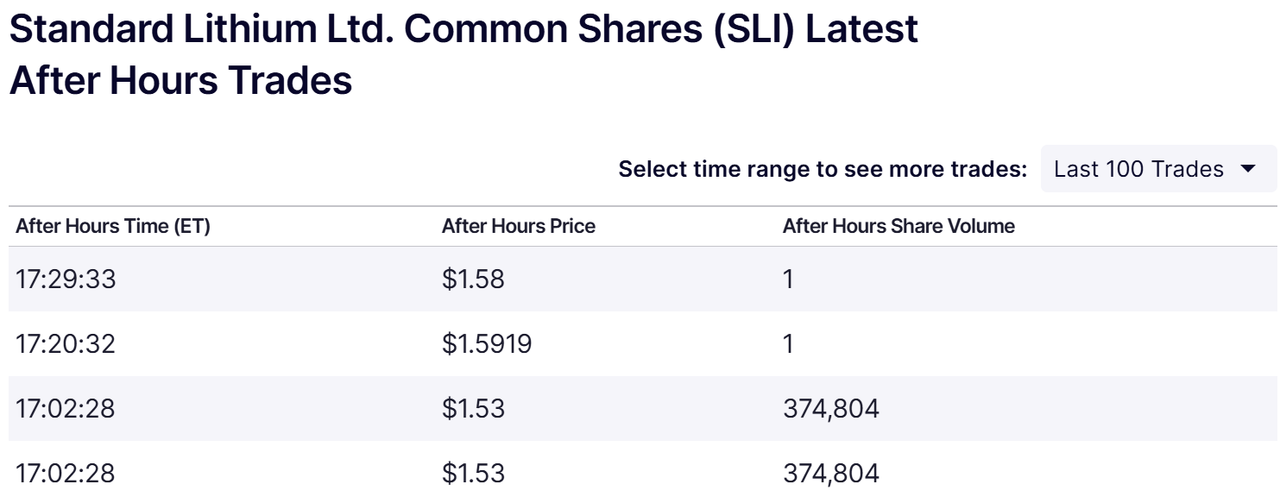Click the $1.5919 price cell
Image resolution: width=1280 pixels, height=502 pixels.
(x=486, y=344)
